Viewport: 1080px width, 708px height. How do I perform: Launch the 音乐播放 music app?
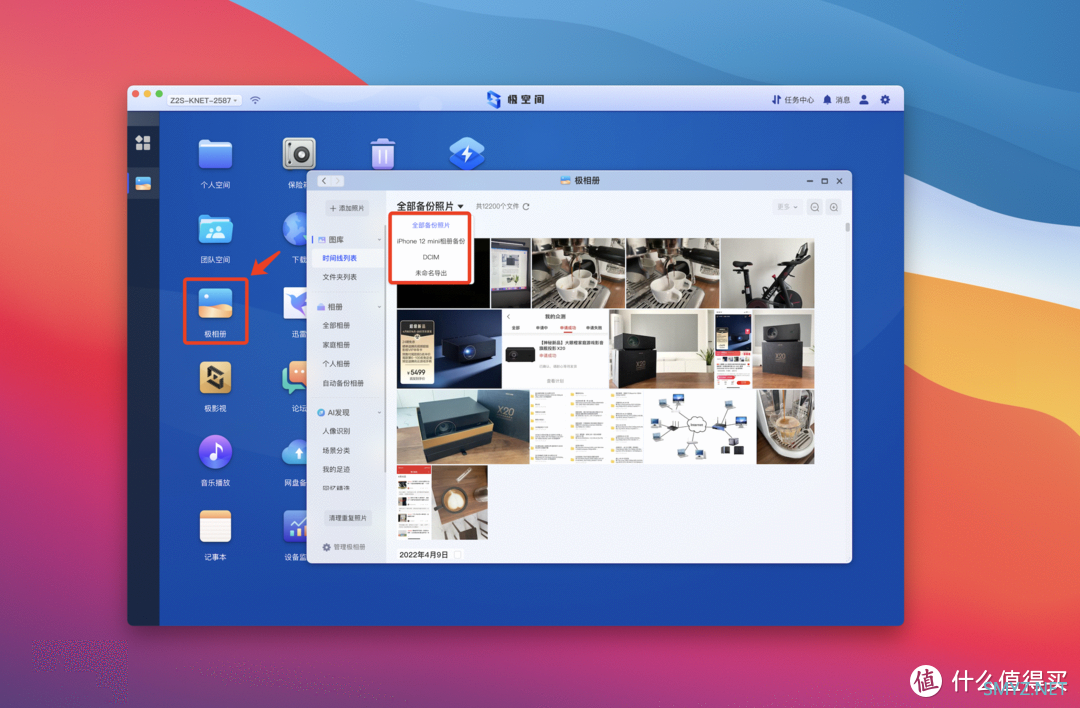point(215,452)
